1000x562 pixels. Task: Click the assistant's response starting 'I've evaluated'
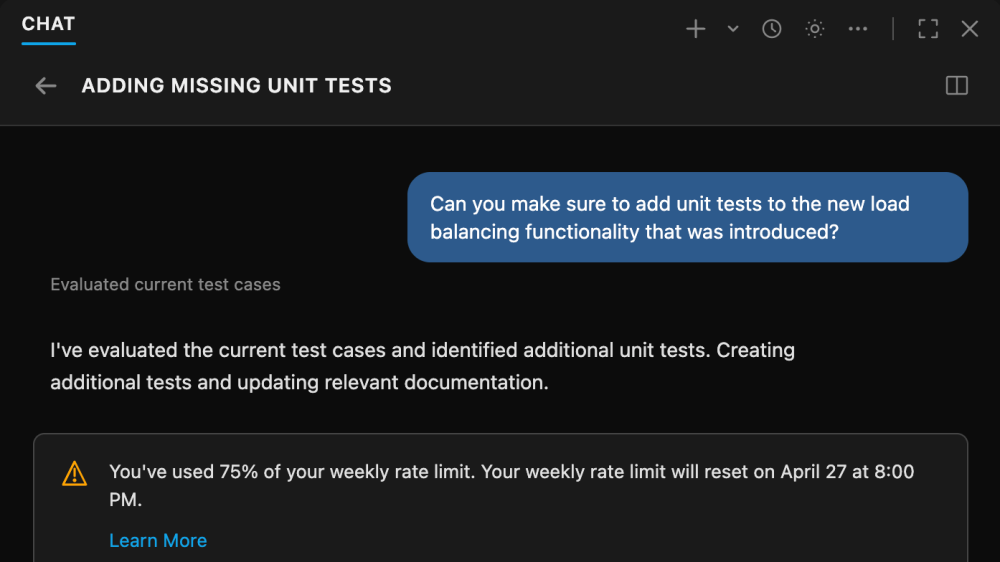(422, 351)
